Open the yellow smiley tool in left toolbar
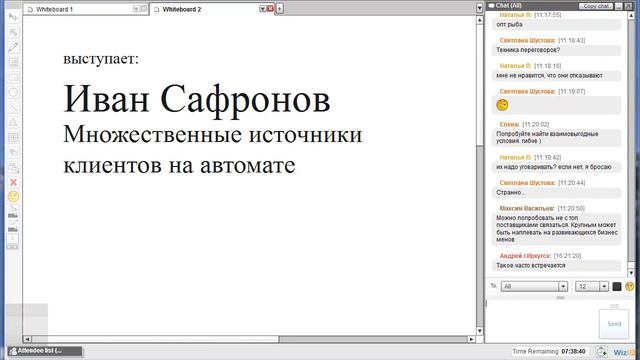Screen dimensions: 640x360 (x=13, y=197)
